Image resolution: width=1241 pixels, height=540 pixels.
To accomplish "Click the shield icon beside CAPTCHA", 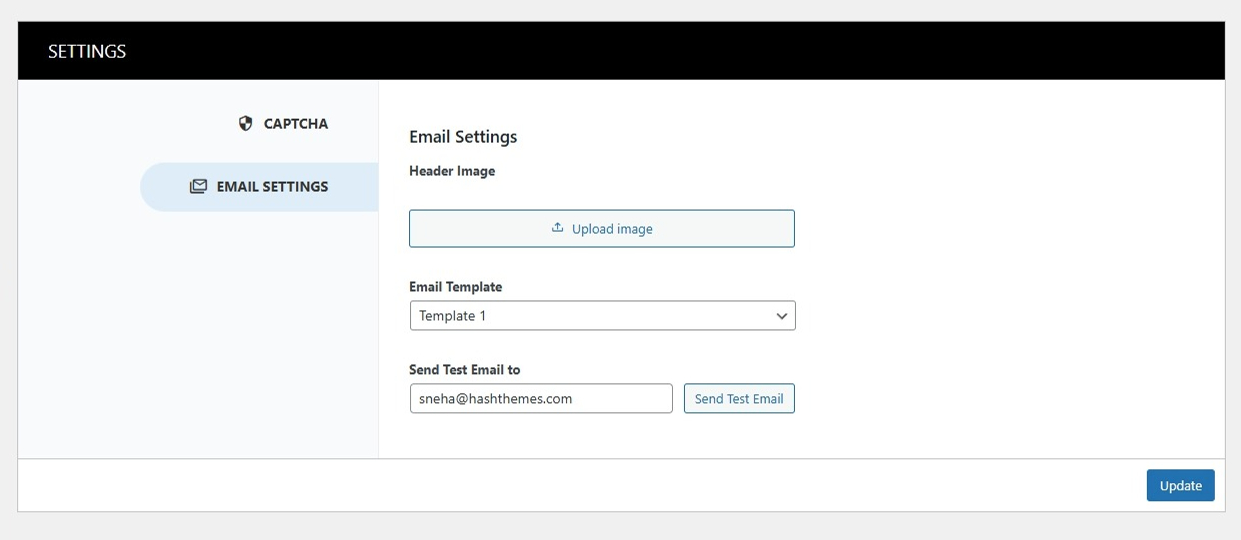I will tap(245, 124).
